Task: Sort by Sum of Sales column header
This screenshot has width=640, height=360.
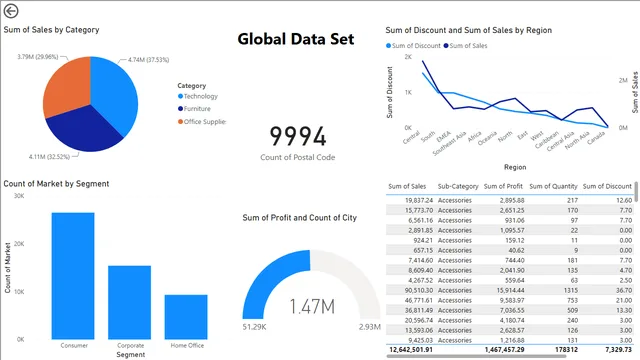Action: (407, 186)
